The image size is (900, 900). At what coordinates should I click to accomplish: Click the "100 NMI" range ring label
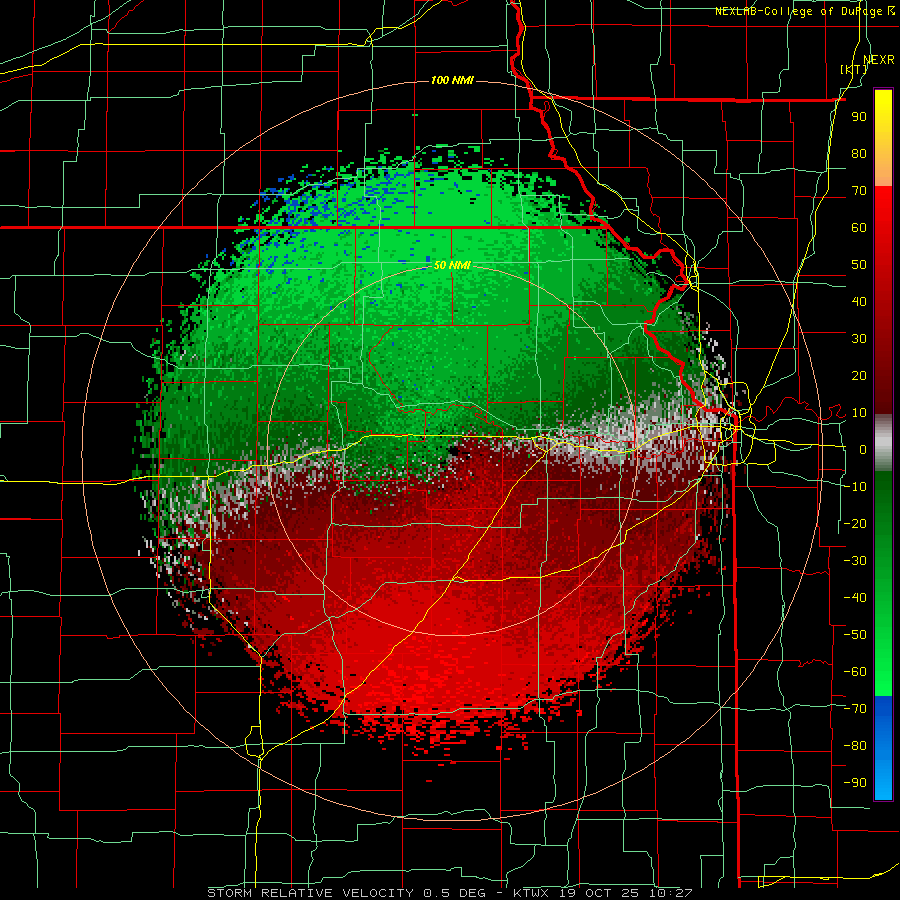coord(452,80)
